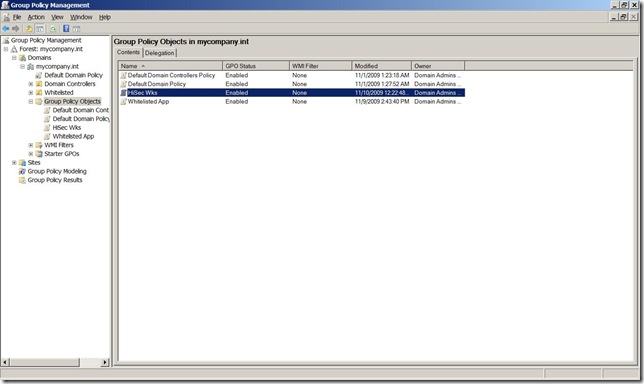Screen dimensions: 644x384
Task: Expand the Domain Controllers node
Action: 31,84
